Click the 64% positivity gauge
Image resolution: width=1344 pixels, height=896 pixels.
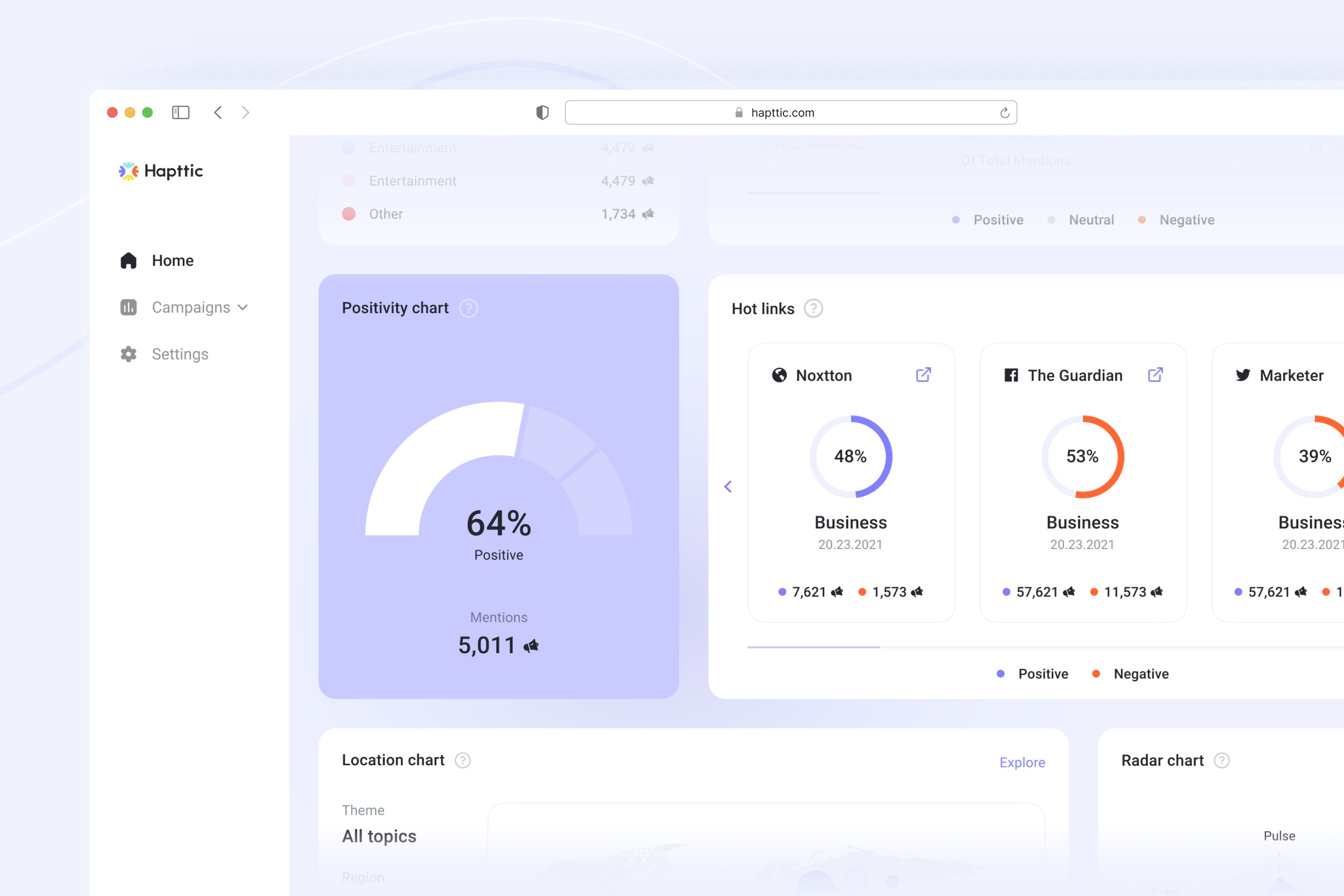coord(499,469)
